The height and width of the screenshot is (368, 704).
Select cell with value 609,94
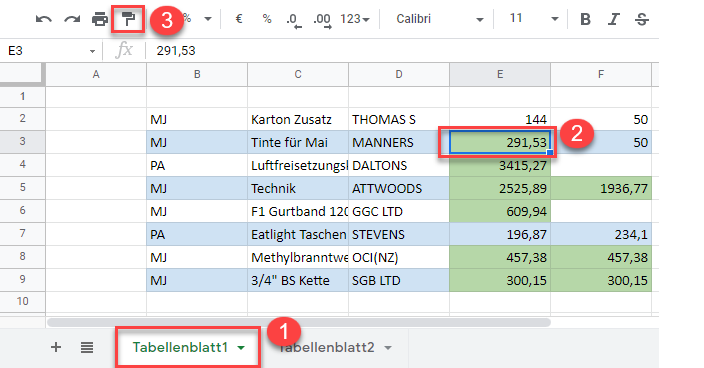500,211
